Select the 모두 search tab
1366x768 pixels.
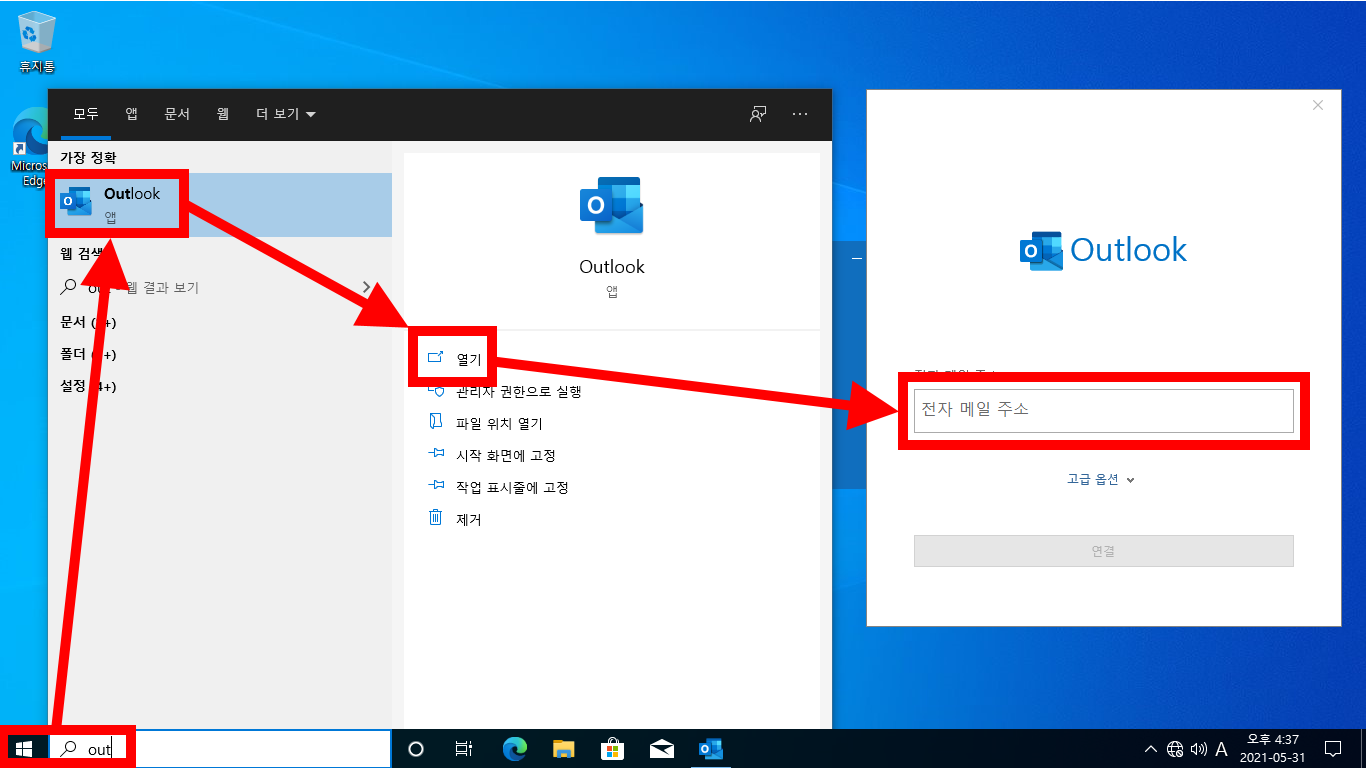86,114
